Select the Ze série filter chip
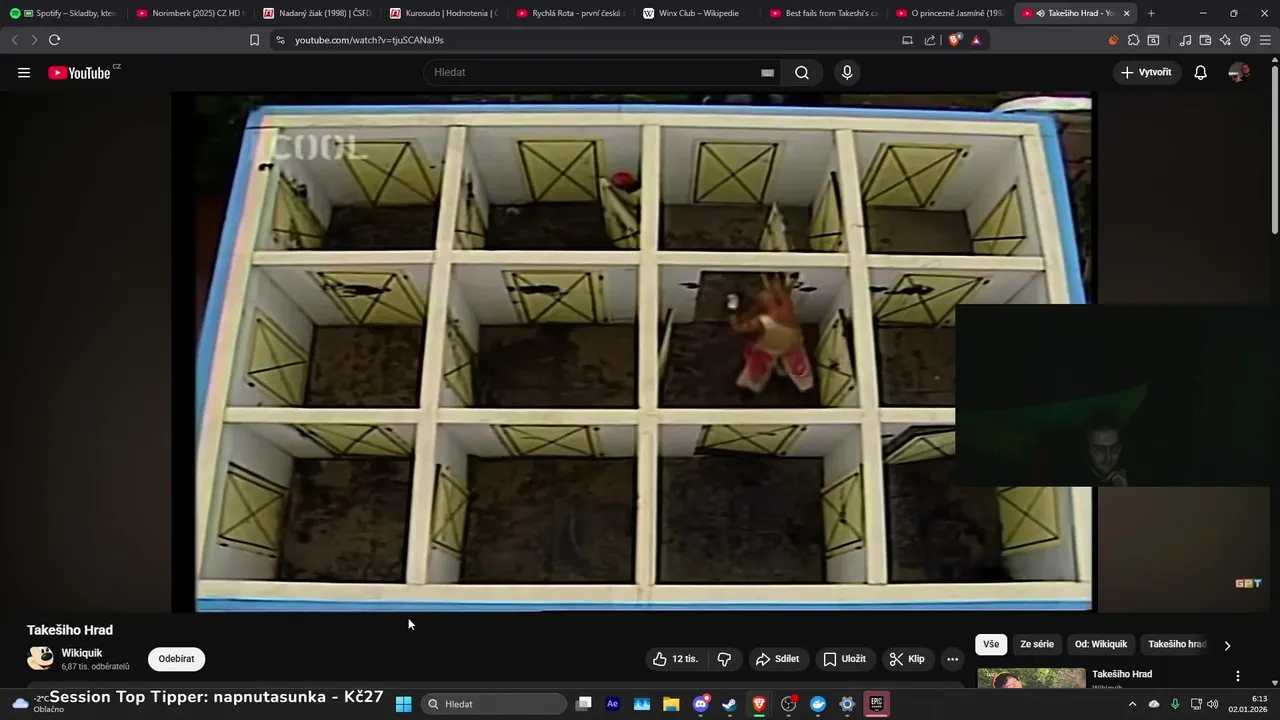This screenshot has width=1280, height=720. point(1037,644)
